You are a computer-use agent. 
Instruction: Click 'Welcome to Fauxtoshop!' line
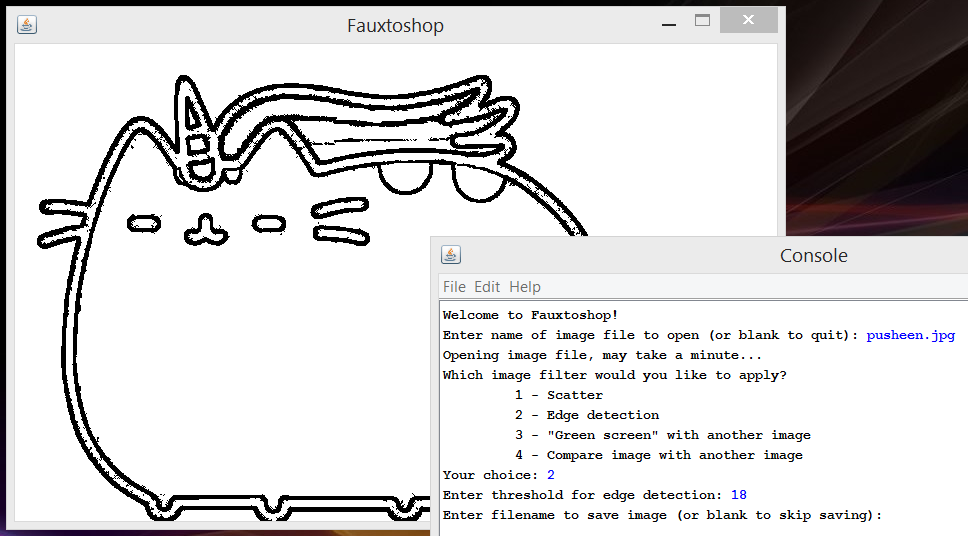530,315
